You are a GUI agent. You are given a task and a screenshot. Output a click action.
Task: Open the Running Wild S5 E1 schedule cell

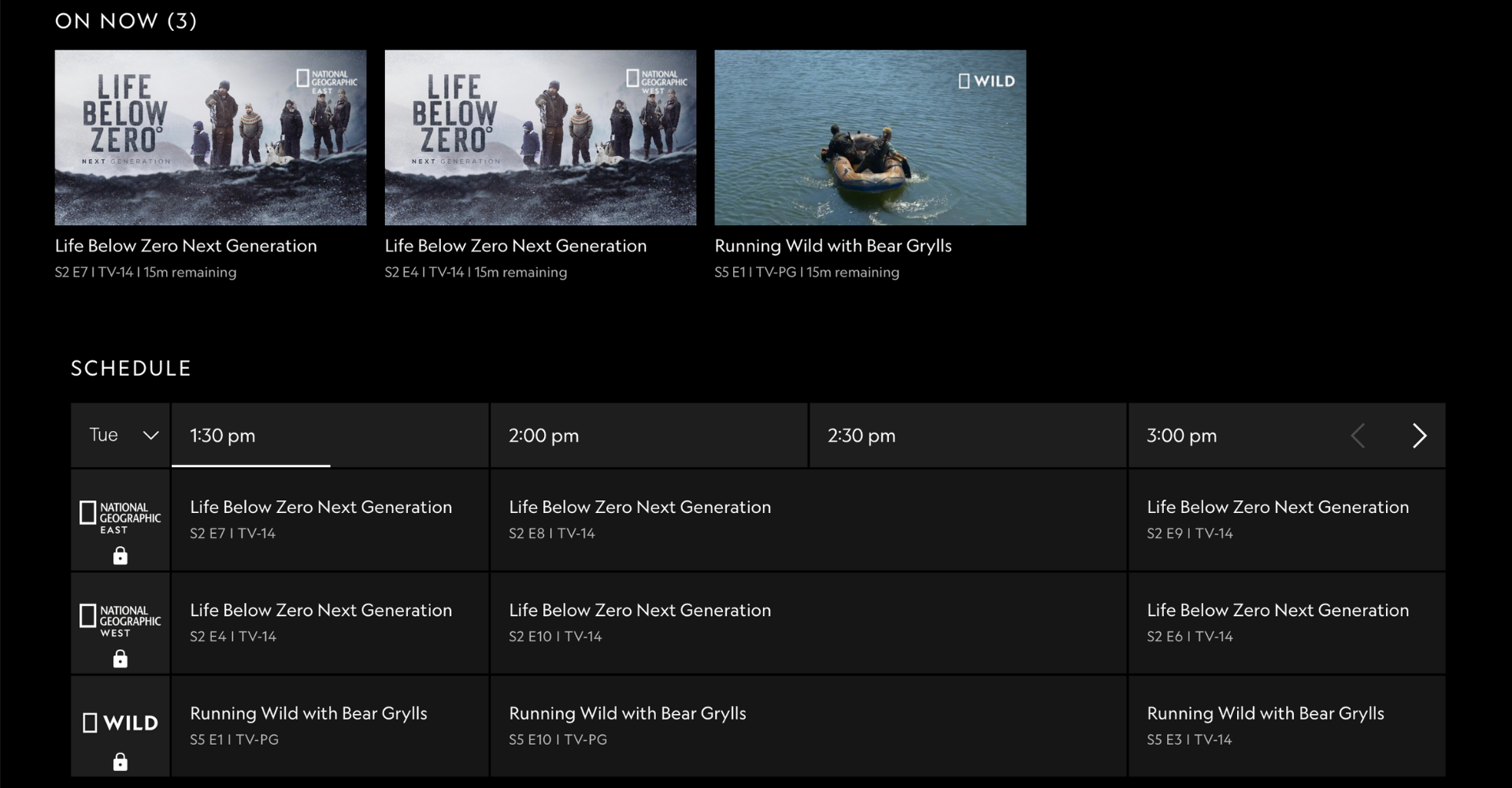330,727
